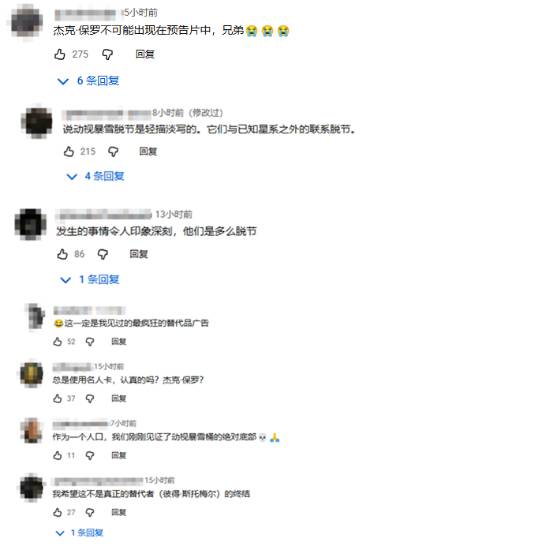Like the comment with 275 likes

(x=60, y=54)
